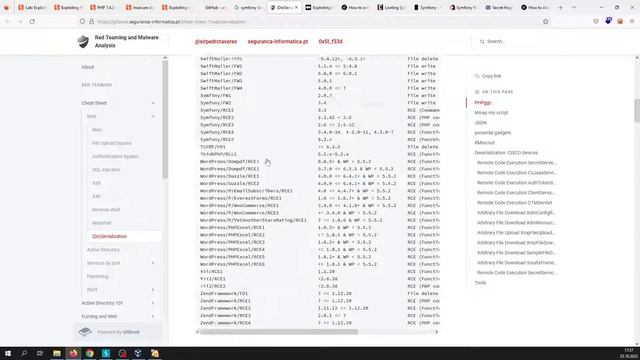
Task: Open the Active Directory sidebar page
Action: (103, 250)
